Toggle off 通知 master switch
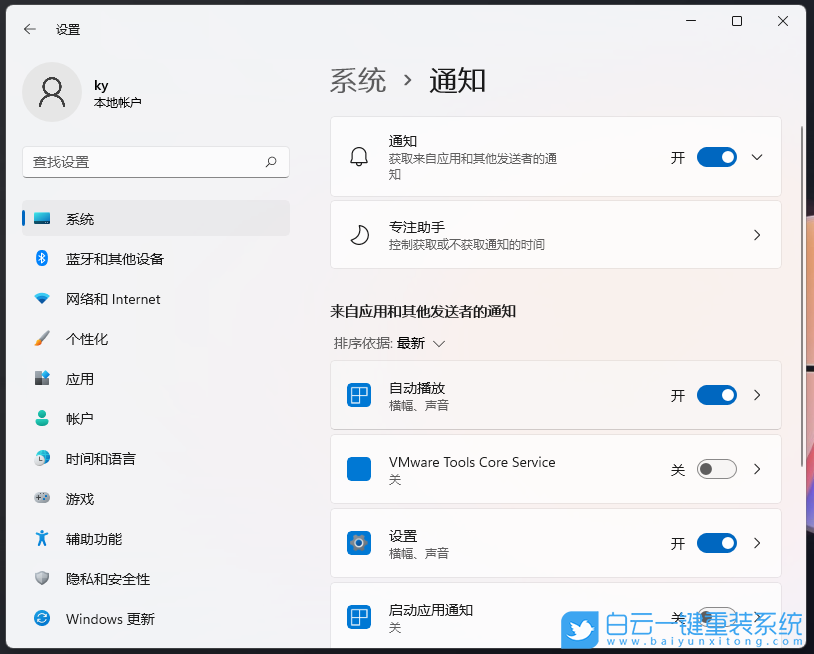This screenshot has width=814, height=654. (716, 156)
